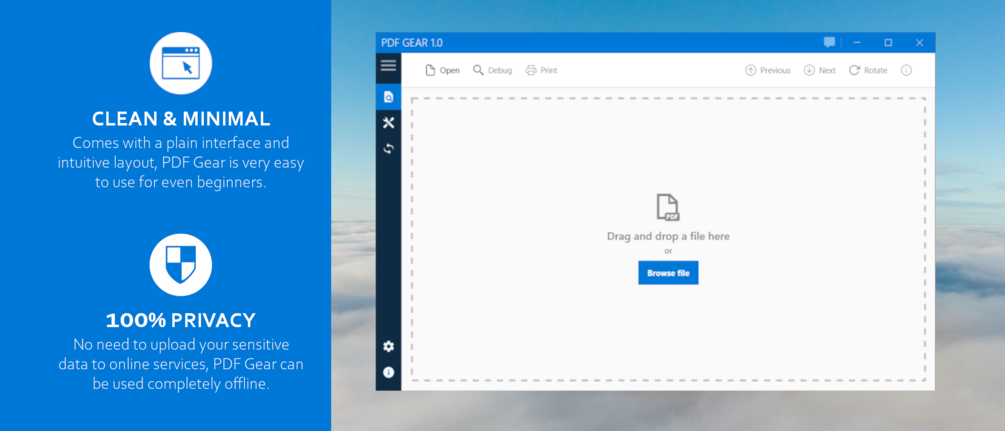Viewport: 1005px width, 431px height.
Task: Close the PDF Gear window
Action: (x=920, y=43)
